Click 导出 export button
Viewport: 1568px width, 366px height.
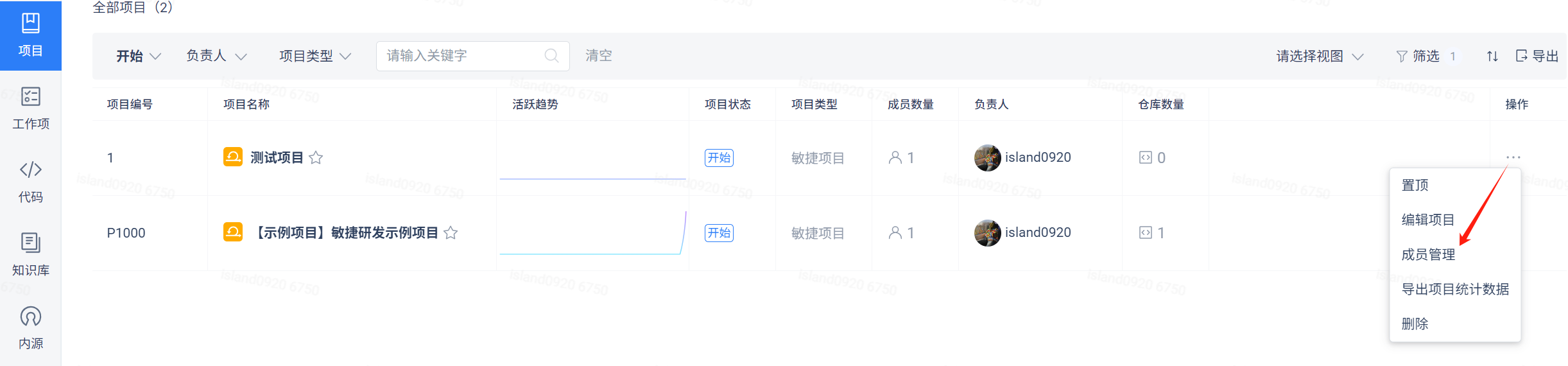tap(1537, 57)
